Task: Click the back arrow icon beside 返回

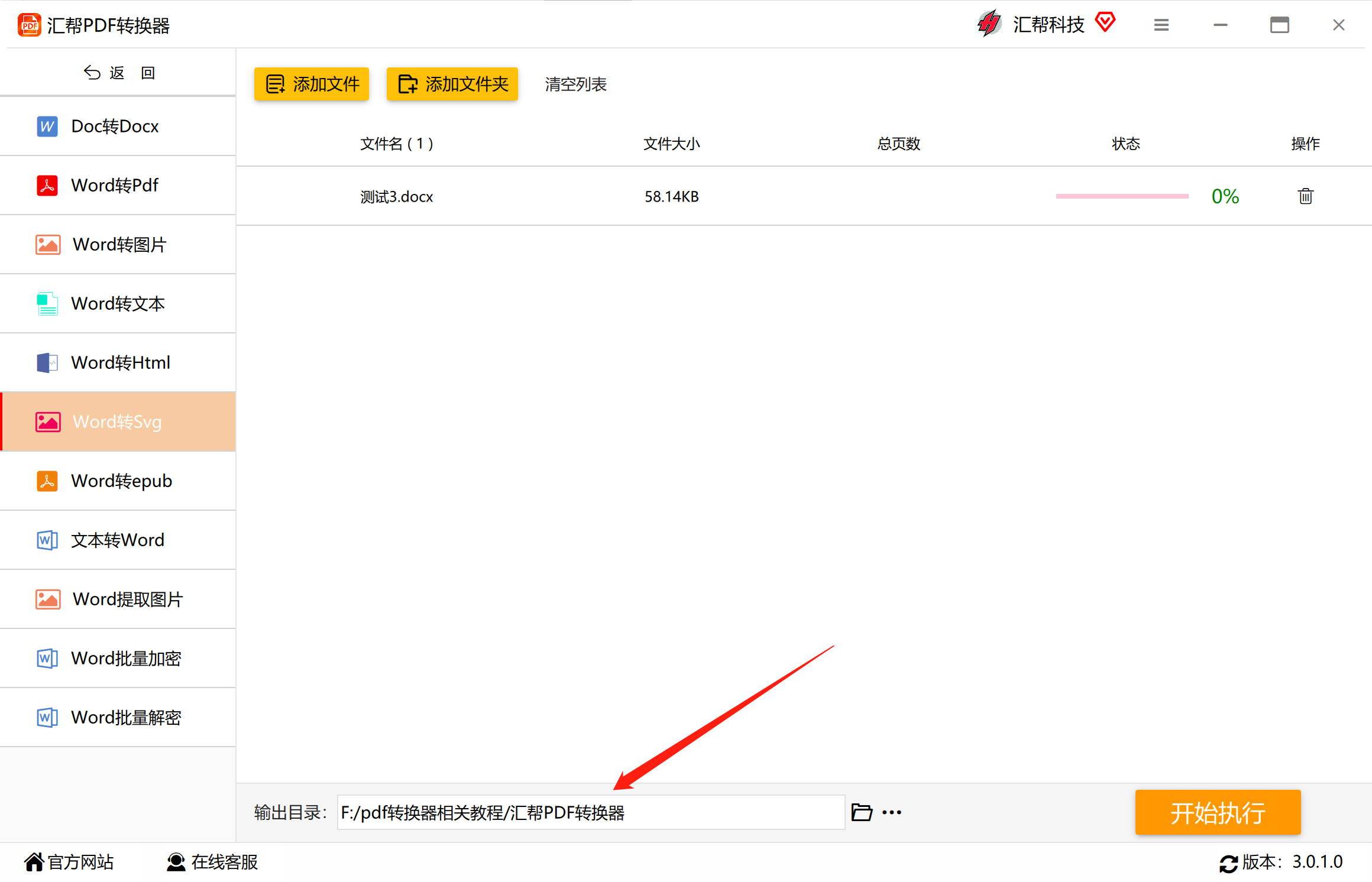Action: [x=92, y=73]
